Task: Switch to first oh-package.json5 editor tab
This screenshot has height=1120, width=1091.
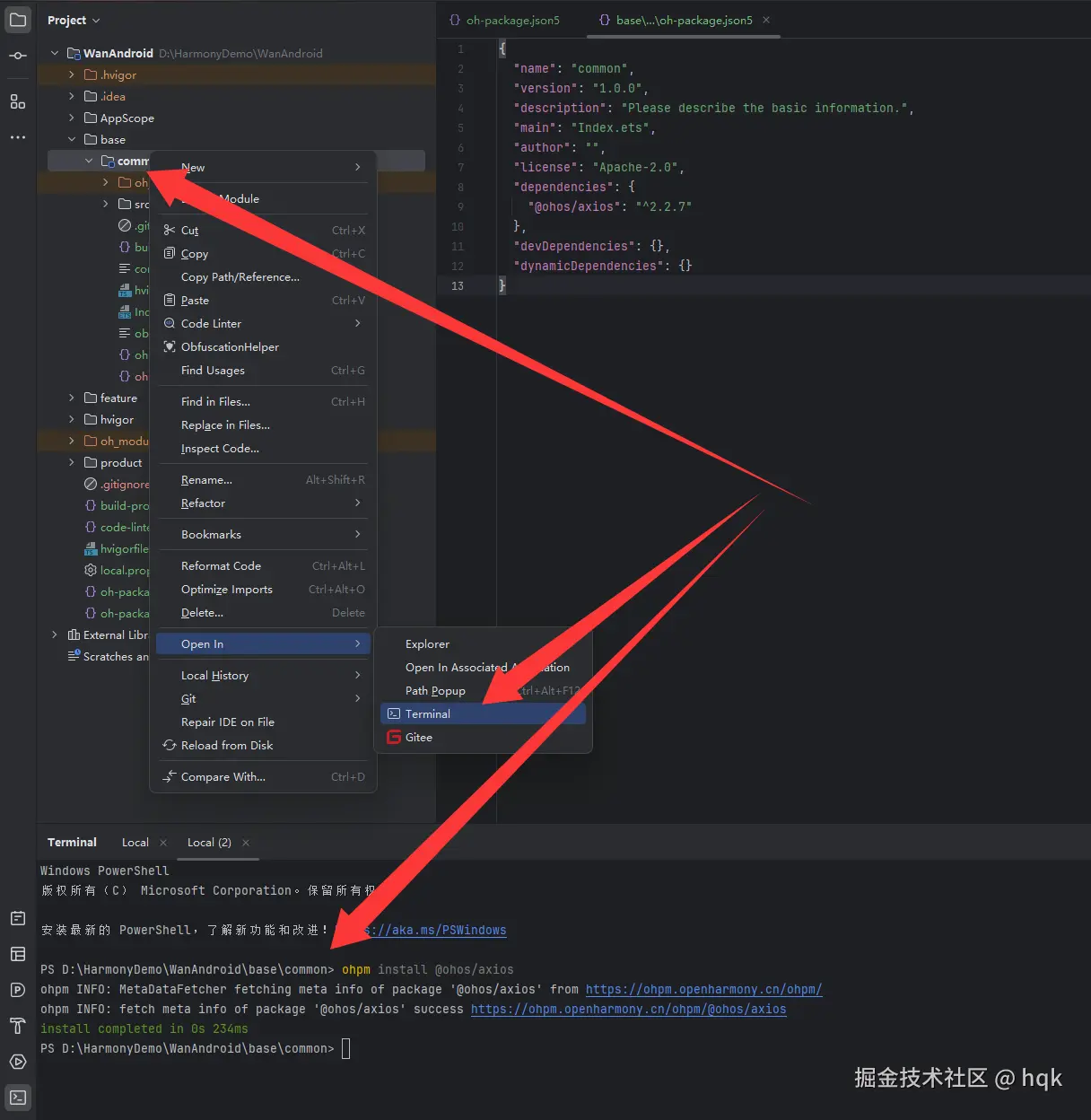Action: 504,20
